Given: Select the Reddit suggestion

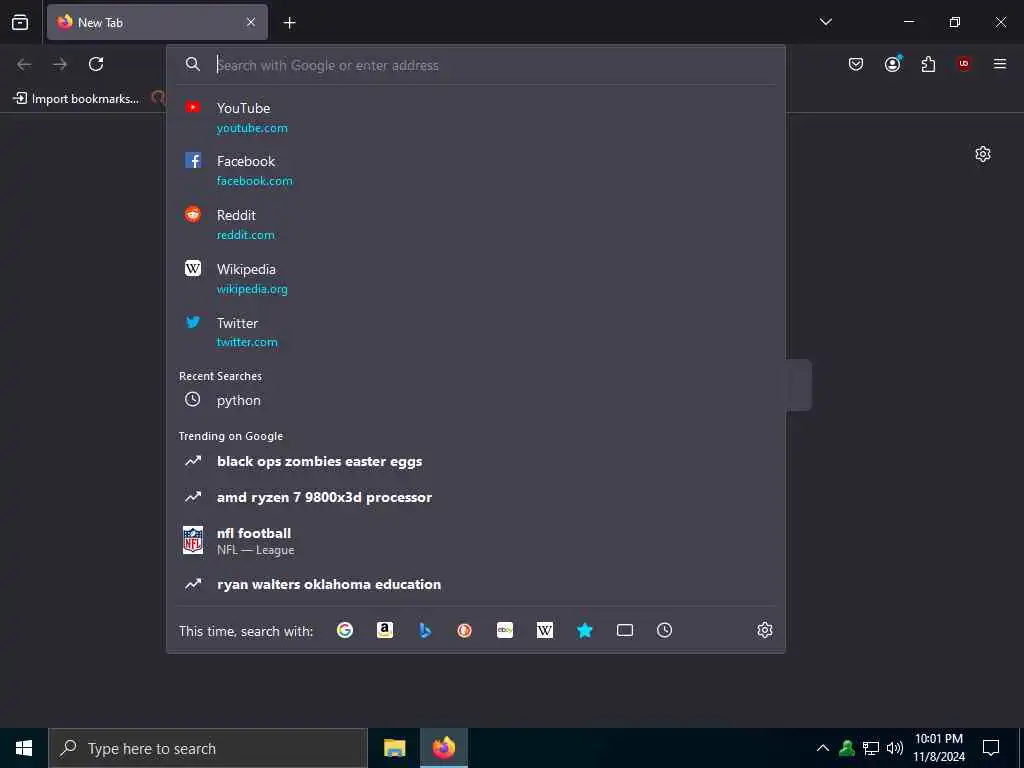Looking at the screenshot, I should [475, 224].
